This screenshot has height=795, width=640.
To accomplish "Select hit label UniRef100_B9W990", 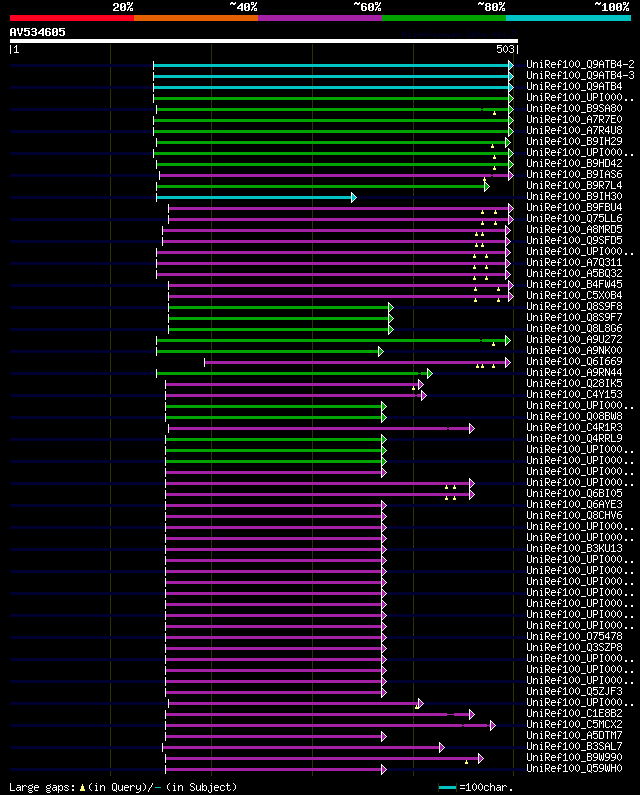I will coord(574,757).
